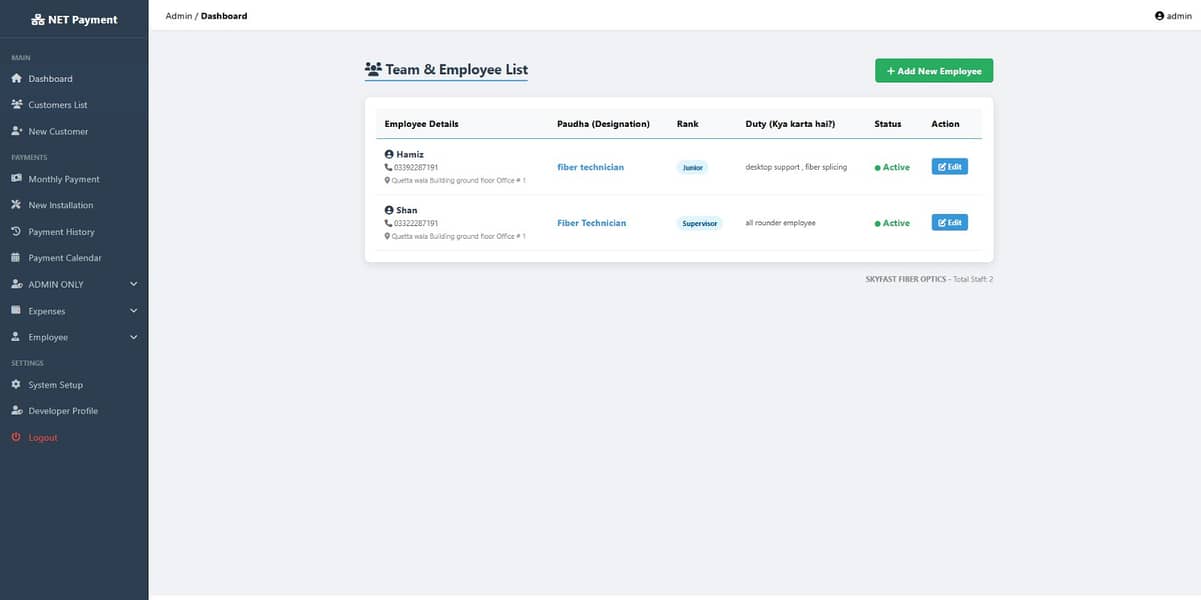Click the Employee person icon in sidebar
Screen dimensions: 1201x600
[x=16, y=337]
